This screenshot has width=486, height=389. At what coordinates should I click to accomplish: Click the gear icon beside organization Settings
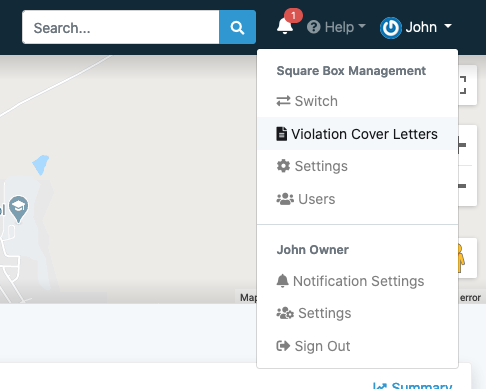coord(283,166)
